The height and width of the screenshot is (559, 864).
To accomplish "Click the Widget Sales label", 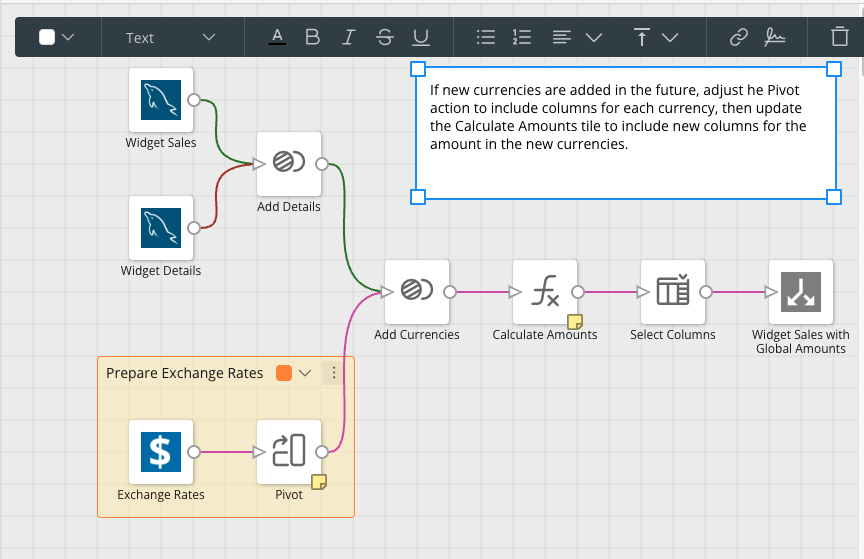I will coord(161,143).
